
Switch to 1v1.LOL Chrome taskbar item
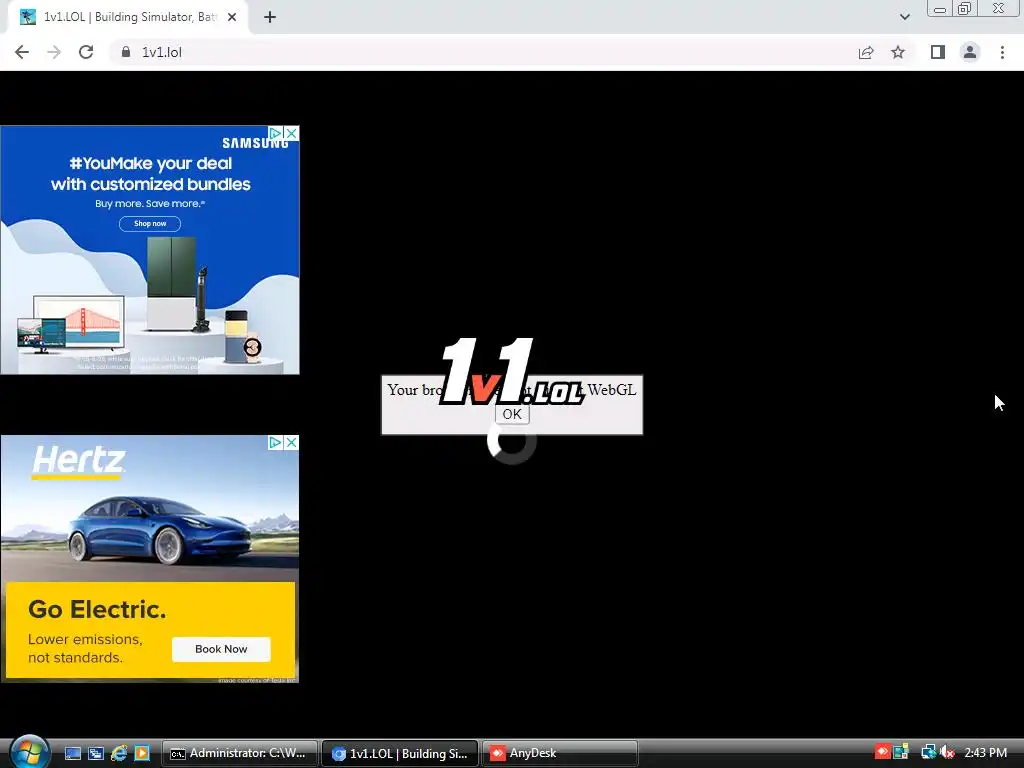(400, 753)
